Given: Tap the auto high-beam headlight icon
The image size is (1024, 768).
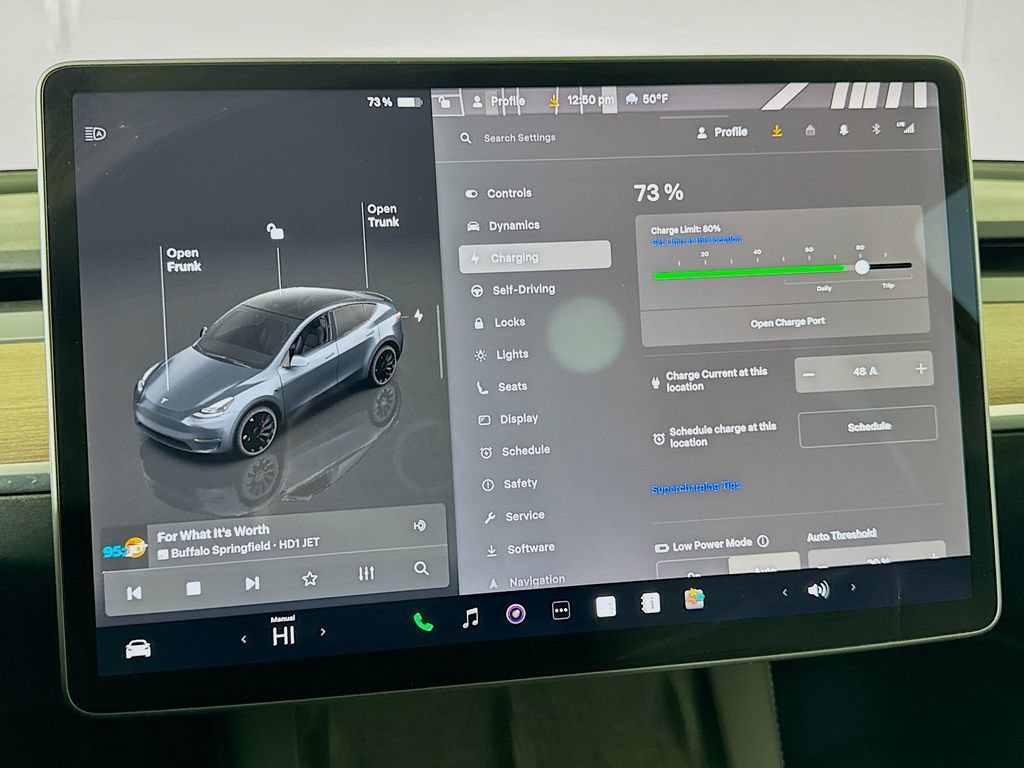Looking at the screenshot, I should pyautogui.click(x=95, y=134).
